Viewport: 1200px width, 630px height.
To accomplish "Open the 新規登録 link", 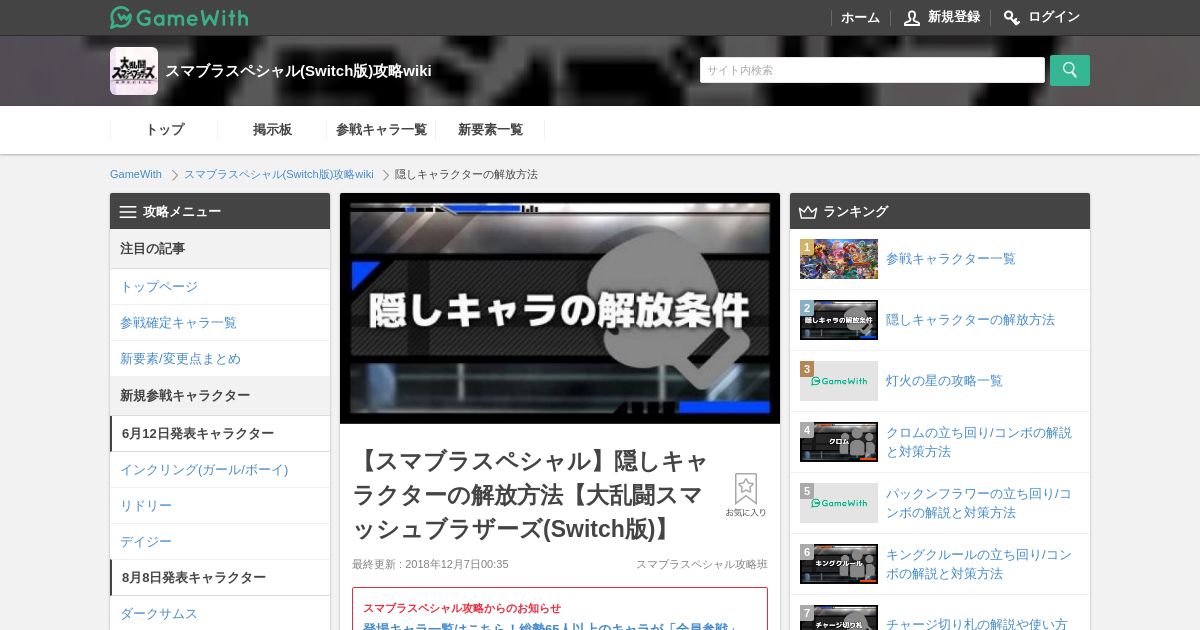I will click(x=954, y=17).
